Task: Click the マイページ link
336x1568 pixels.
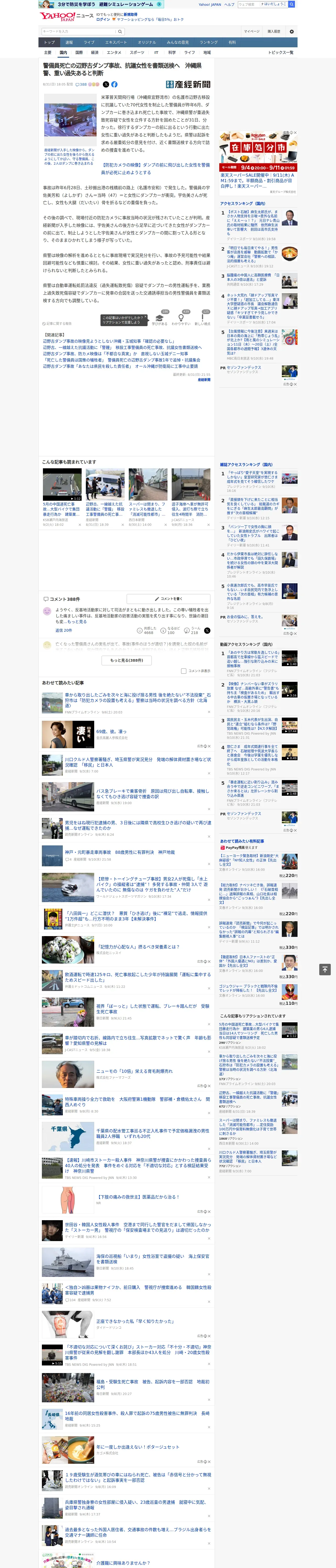Action: pos(251,32)
